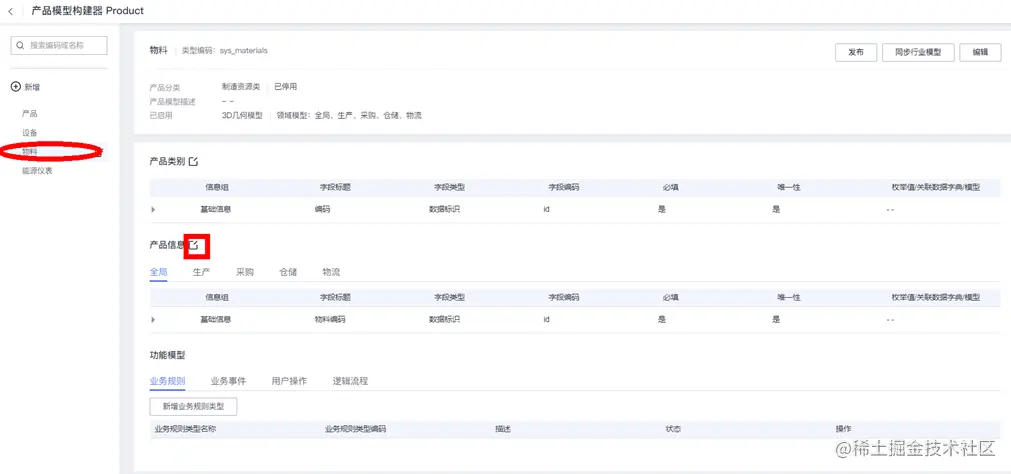The width and height of the screenshot is (1011, 474).
Task: Click the 发布 button
Action: 856,52
